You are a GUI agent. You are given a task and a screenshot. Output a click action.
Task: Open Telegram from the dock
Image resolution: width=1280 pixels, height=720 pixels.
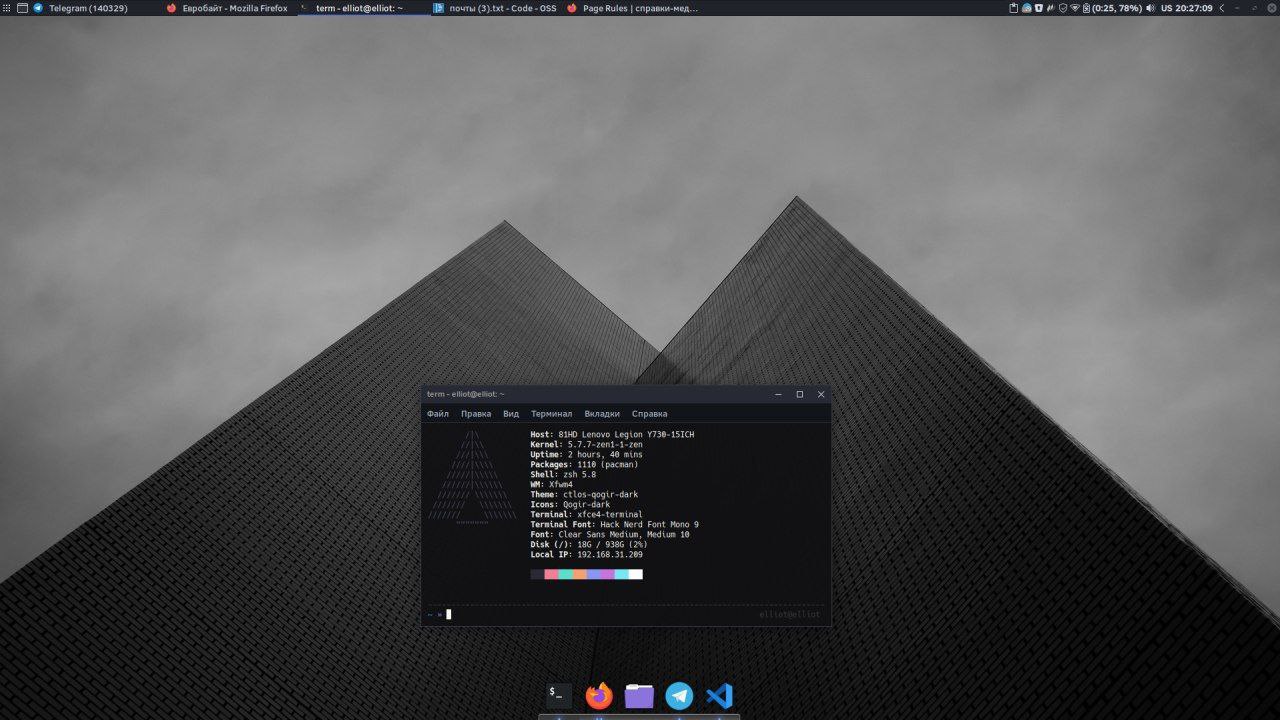point(679,695)
